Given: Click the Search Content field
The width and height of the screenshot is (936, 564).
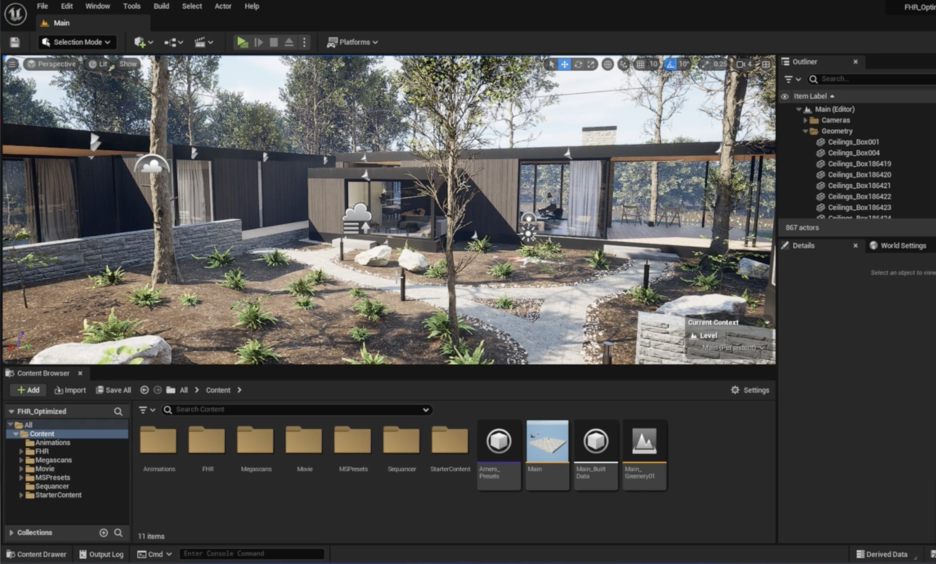Looking at the screenshot, I should pos(297,409).
